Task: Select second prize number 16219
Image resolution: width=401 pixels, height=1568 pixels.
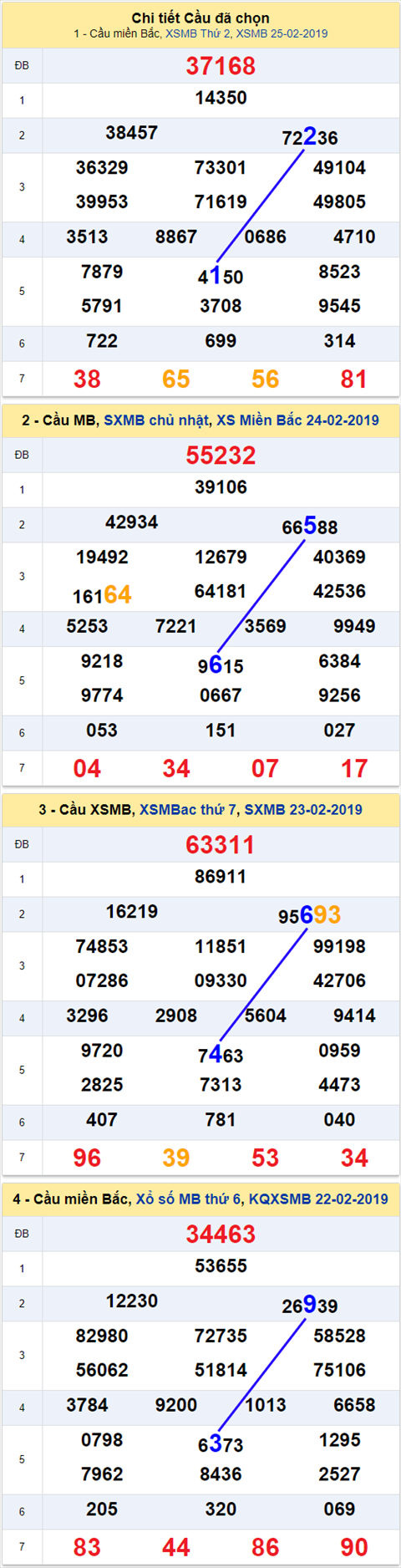Action: 131,912
